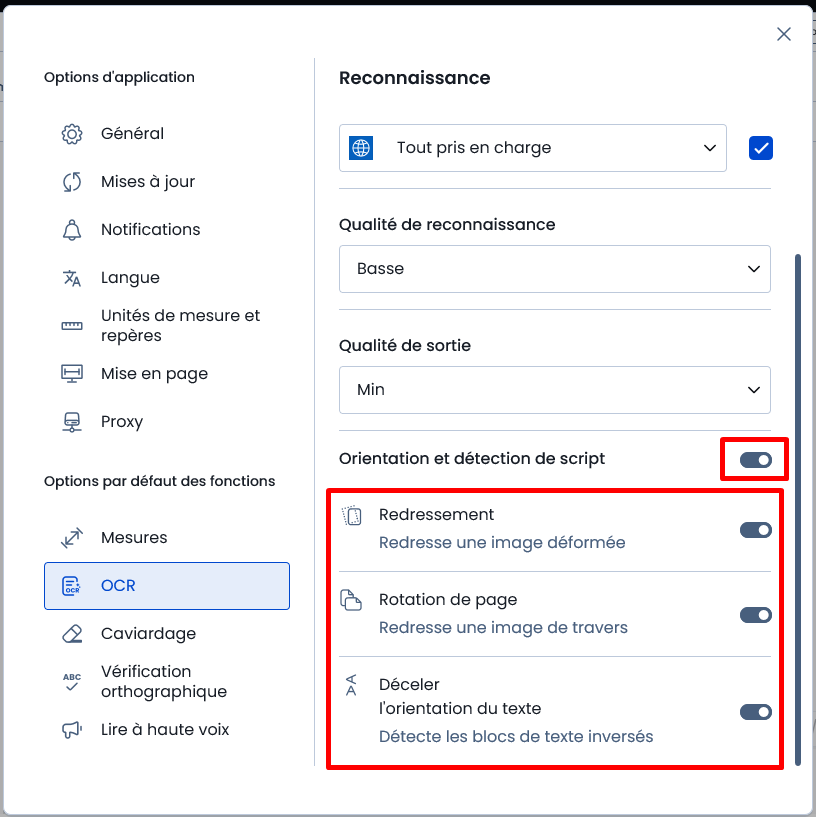
Task: Open the Qualité de sortie Min dropdown
Action: click(x=554, y=390)
